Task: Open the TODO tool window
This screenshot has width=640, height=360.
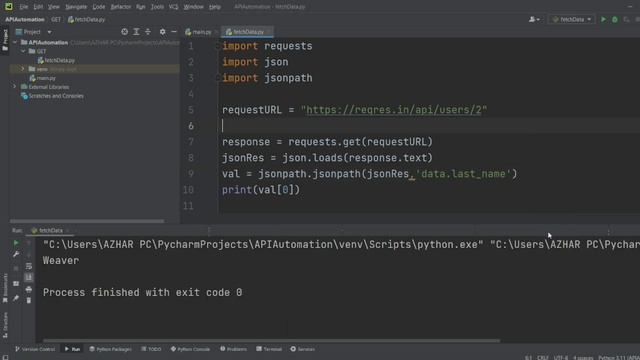Action: [x=151, y=349]
